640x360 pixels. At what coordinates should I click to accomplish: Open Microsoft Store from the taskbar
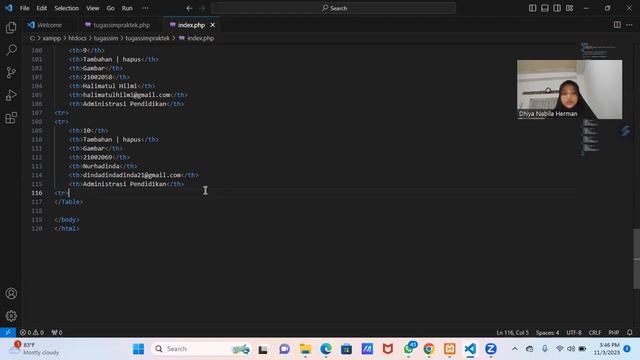pyautogui.click(x=346, y=349)
